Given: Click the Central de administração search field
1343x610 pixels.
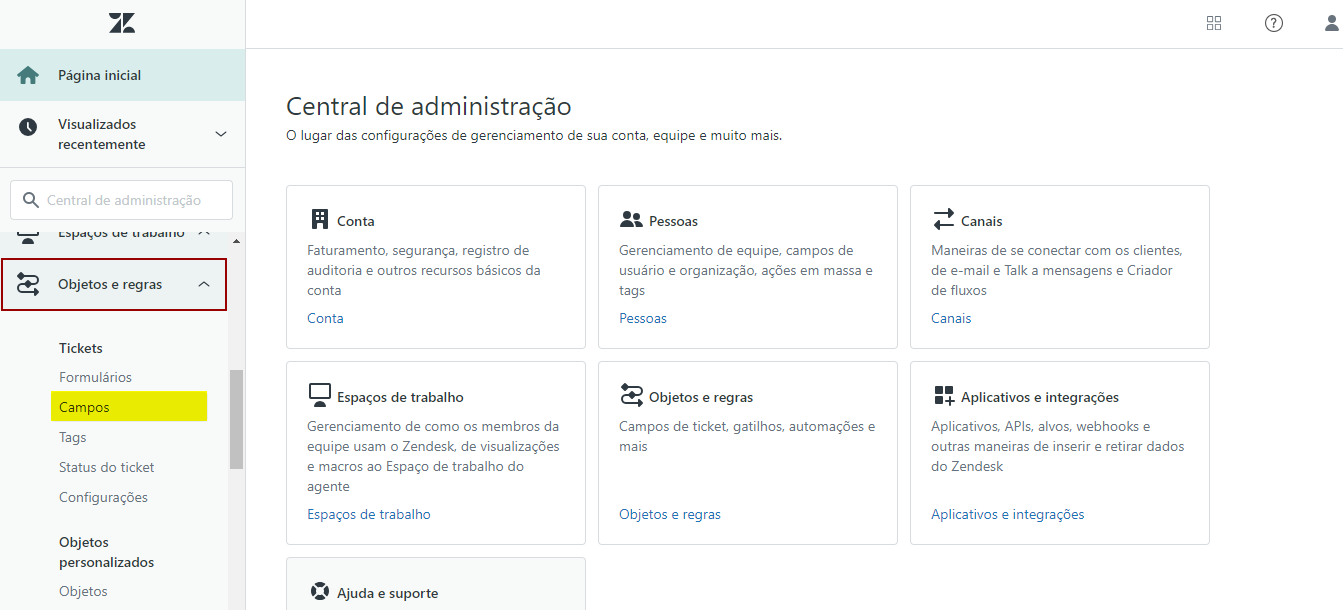Looking at the screenshot, I should pyautogui.click(x=124, y=200).
